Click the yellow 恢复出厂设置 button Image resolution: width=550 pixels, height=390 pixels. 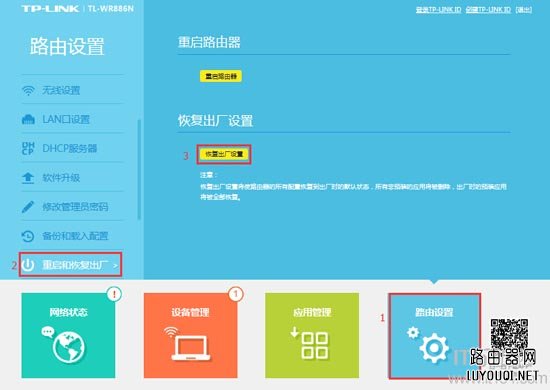click(224, 154)
